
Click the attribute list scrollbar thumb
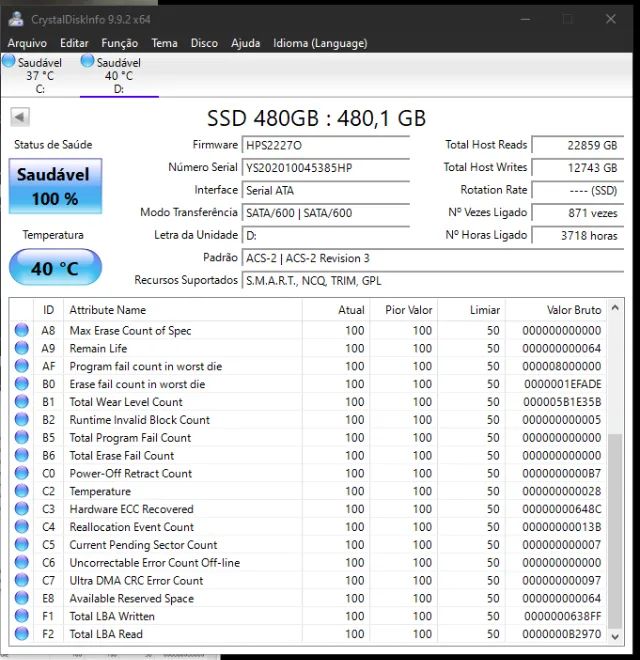tap(615, 530)
